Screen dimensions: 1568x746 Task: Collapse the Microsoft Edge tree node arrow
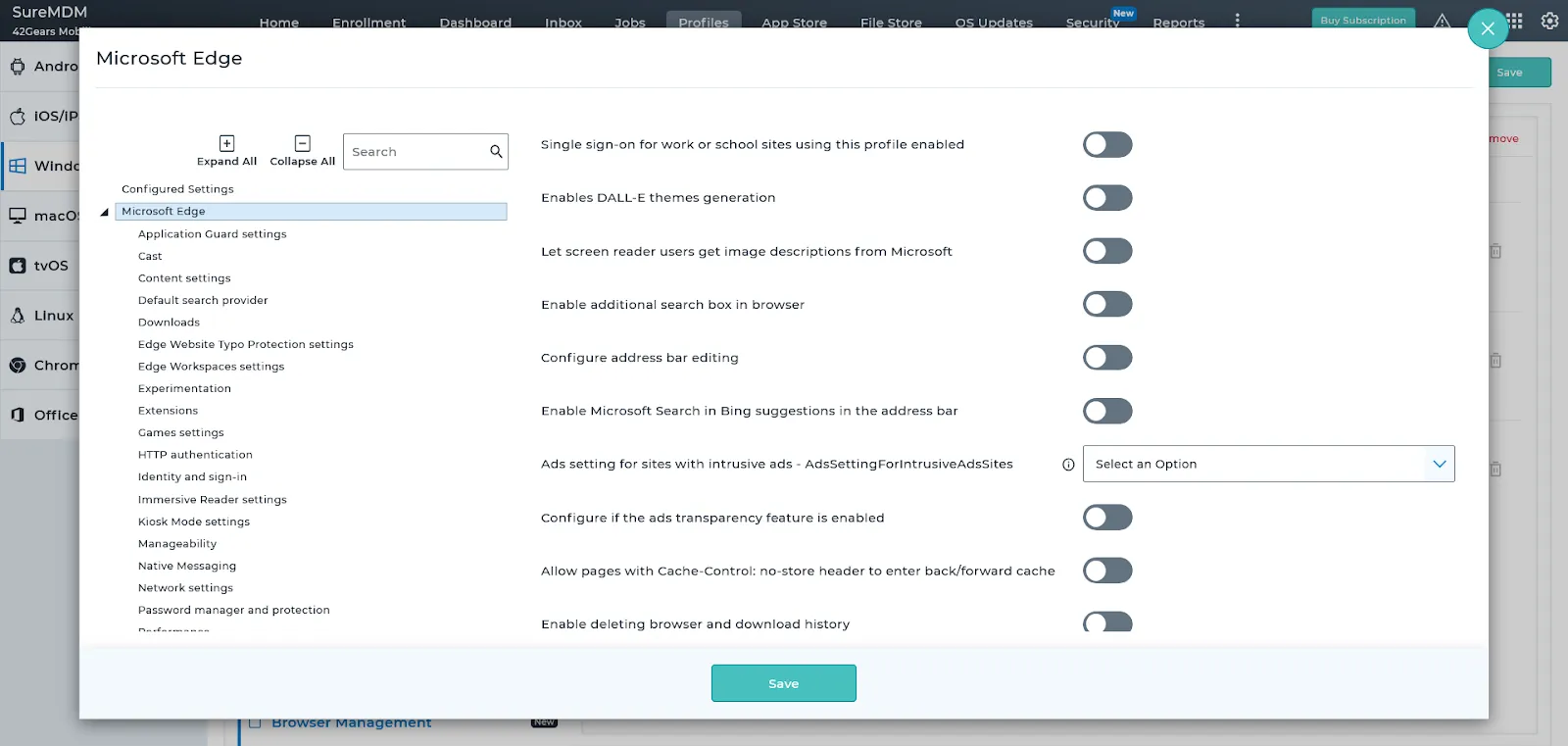tap(104, 212)
